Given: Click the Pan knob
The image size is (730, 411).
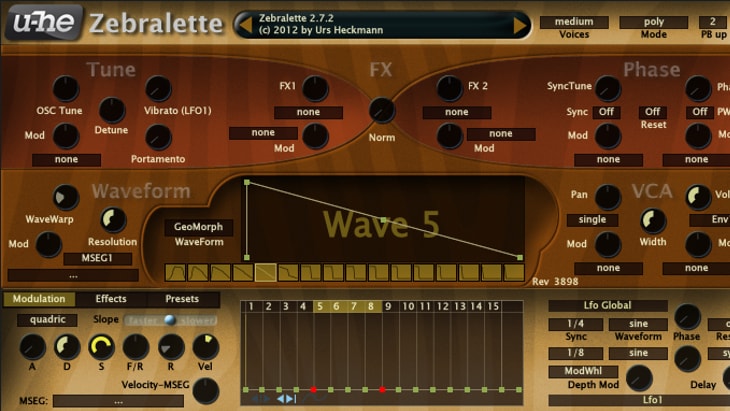Looking at the screenshot, I should (x=608, y=197).
